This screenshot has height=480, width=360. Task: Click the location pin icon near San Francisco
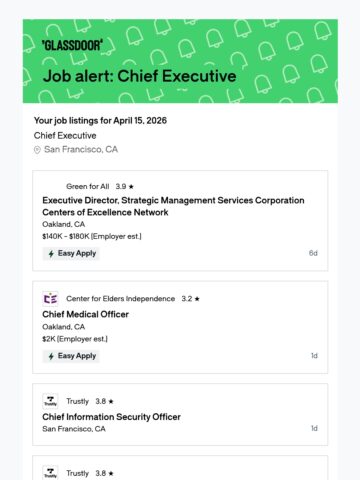pyautogui.click(x=37, y=150)
